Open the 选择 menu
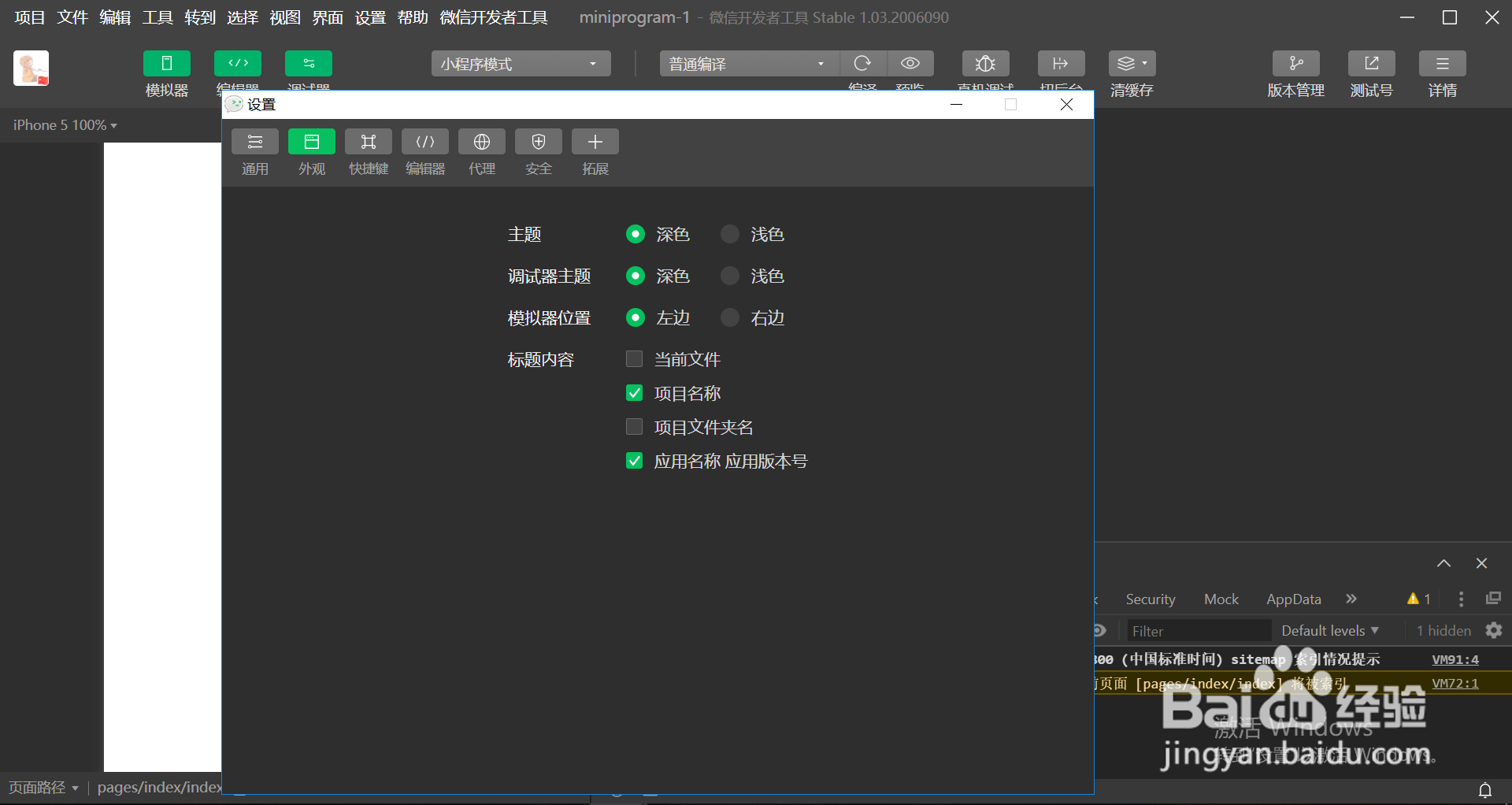Image resolution: width=1512 pixels, height=805 pixels. point(243,17)
